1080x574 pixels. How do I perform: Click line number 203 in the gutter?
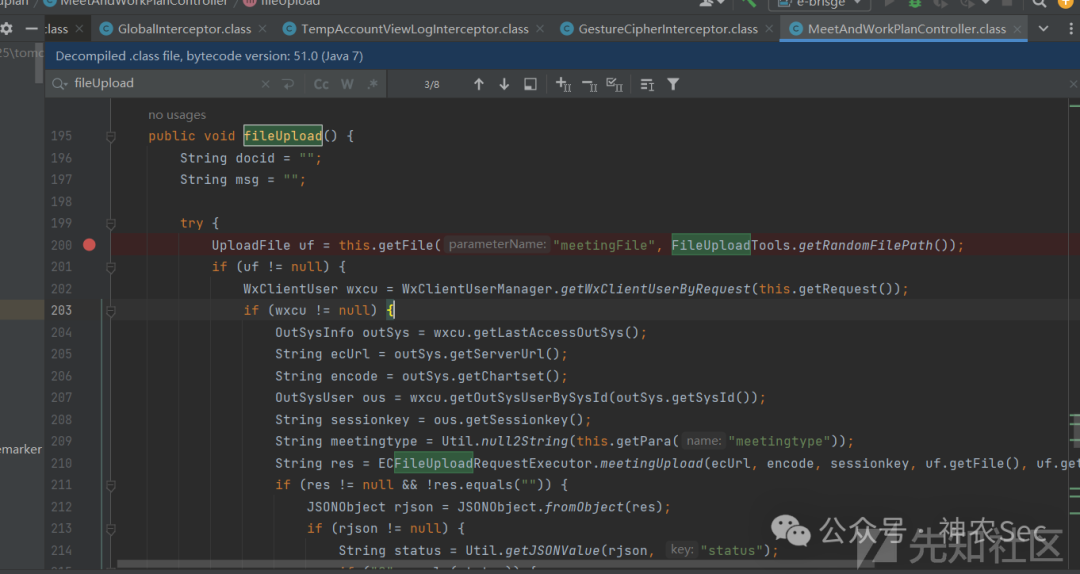61,310
